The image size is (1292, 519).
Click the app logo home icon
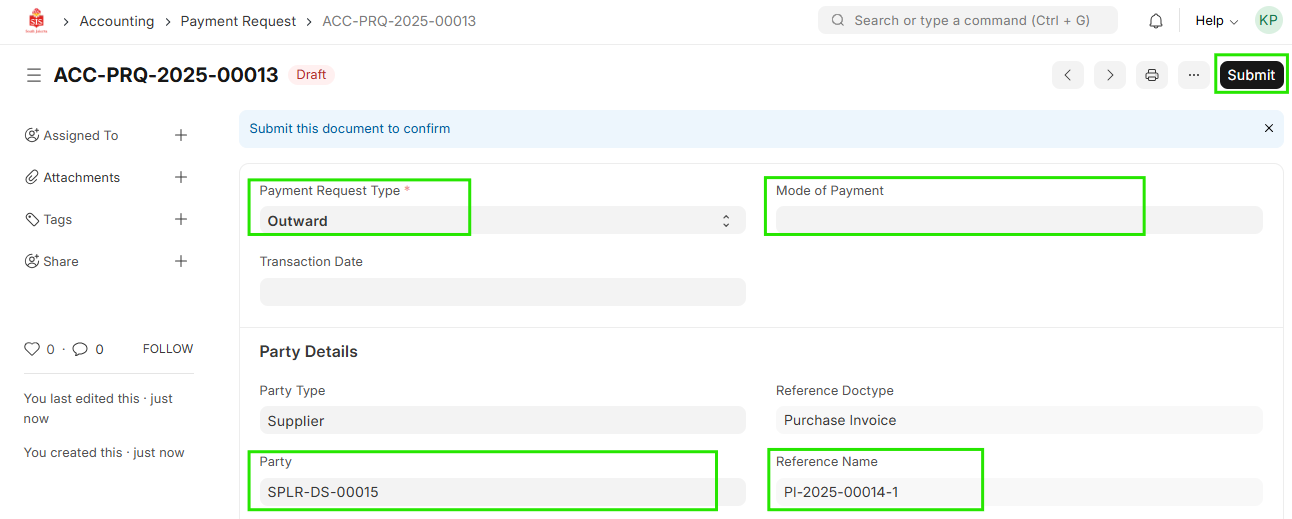[37, 21]
